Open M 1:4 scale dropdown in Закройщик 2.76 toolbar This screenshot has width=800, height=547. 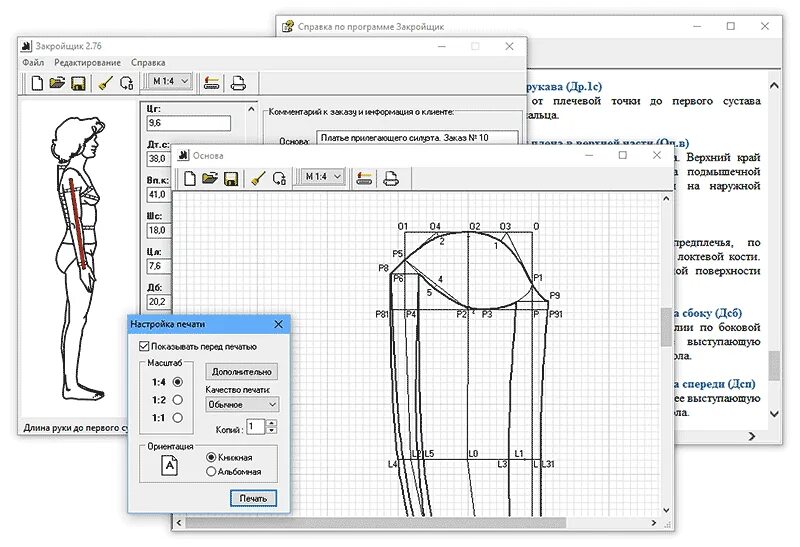coord(170,81)
